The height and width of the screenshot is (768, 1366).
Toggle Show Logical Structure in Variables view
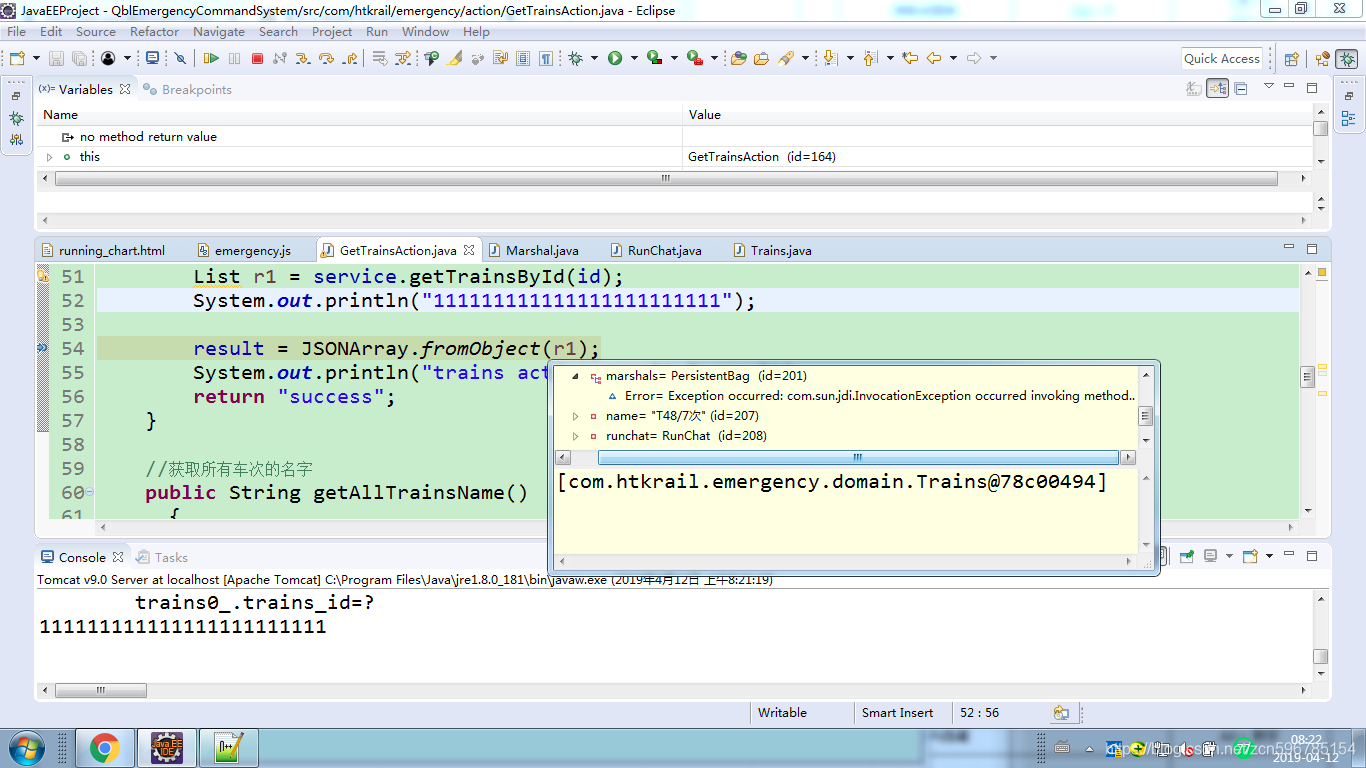pyautogui.click(x=1217, y=89)
